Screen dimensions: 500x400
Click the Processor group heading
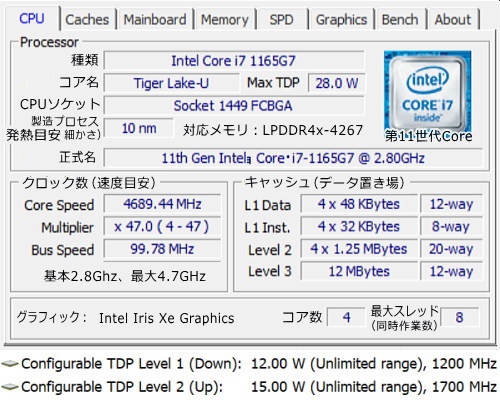(49, 42)
